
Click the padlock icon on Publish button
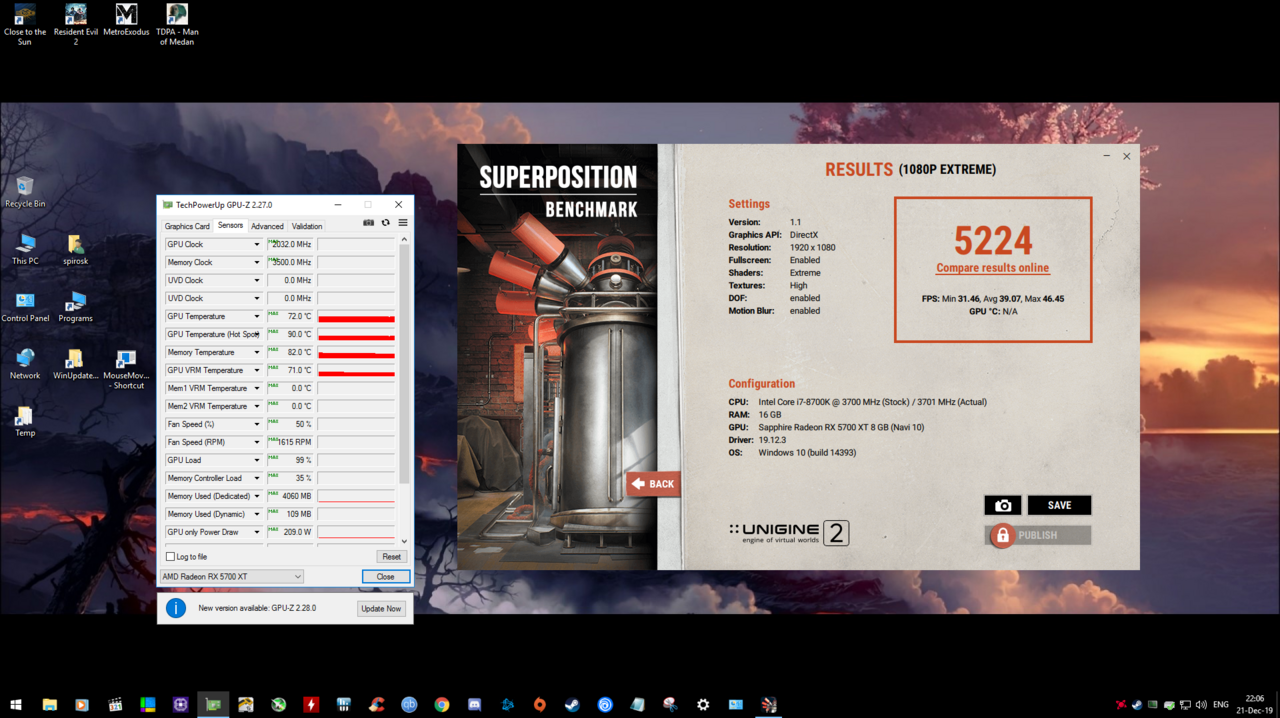click(x=1002, y=535)
